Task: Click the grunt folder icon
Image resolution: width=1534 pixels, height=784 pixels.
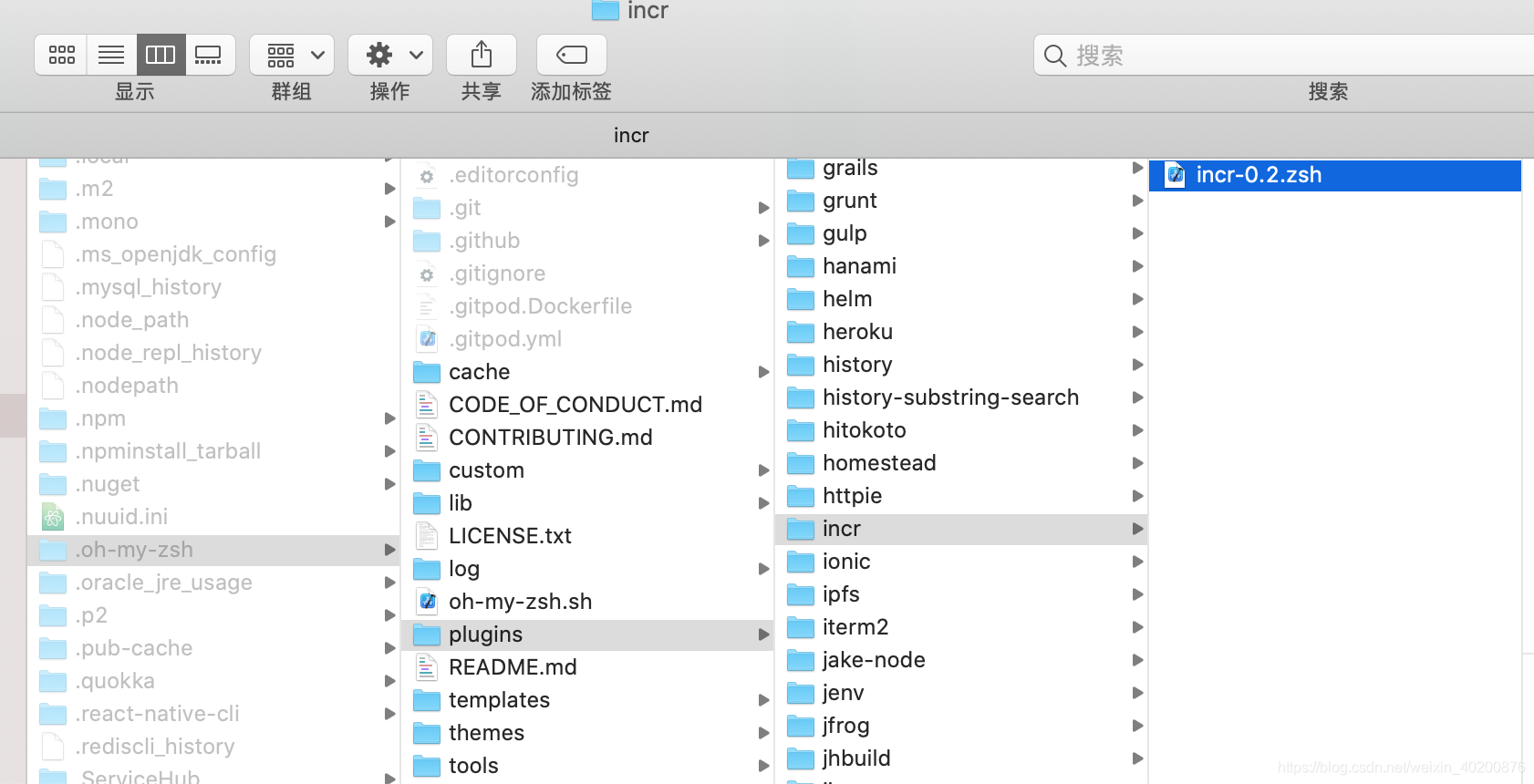Action: (801, 201)
